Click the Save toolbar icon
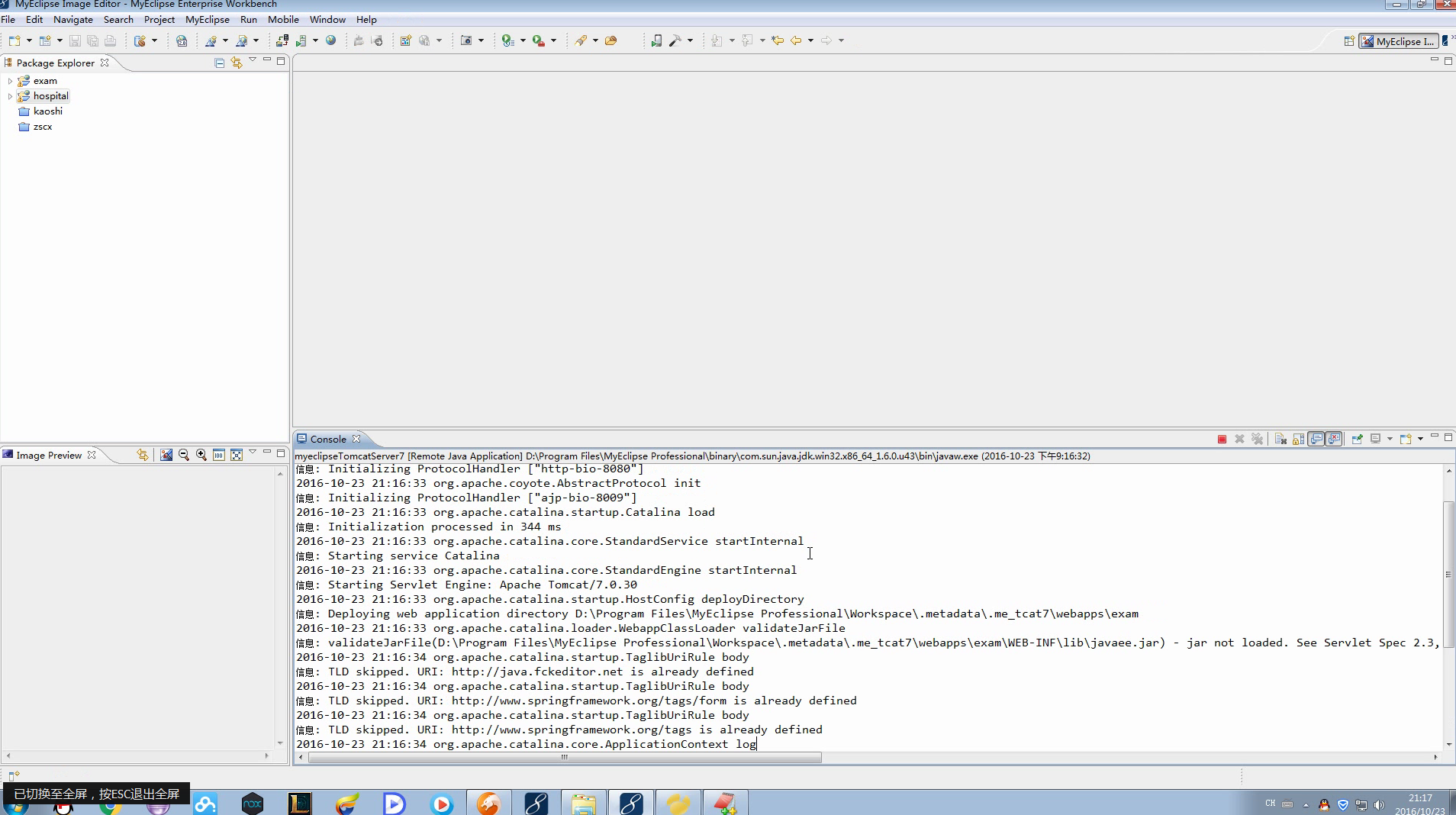 pyautogui.click(x=75, y=40)
